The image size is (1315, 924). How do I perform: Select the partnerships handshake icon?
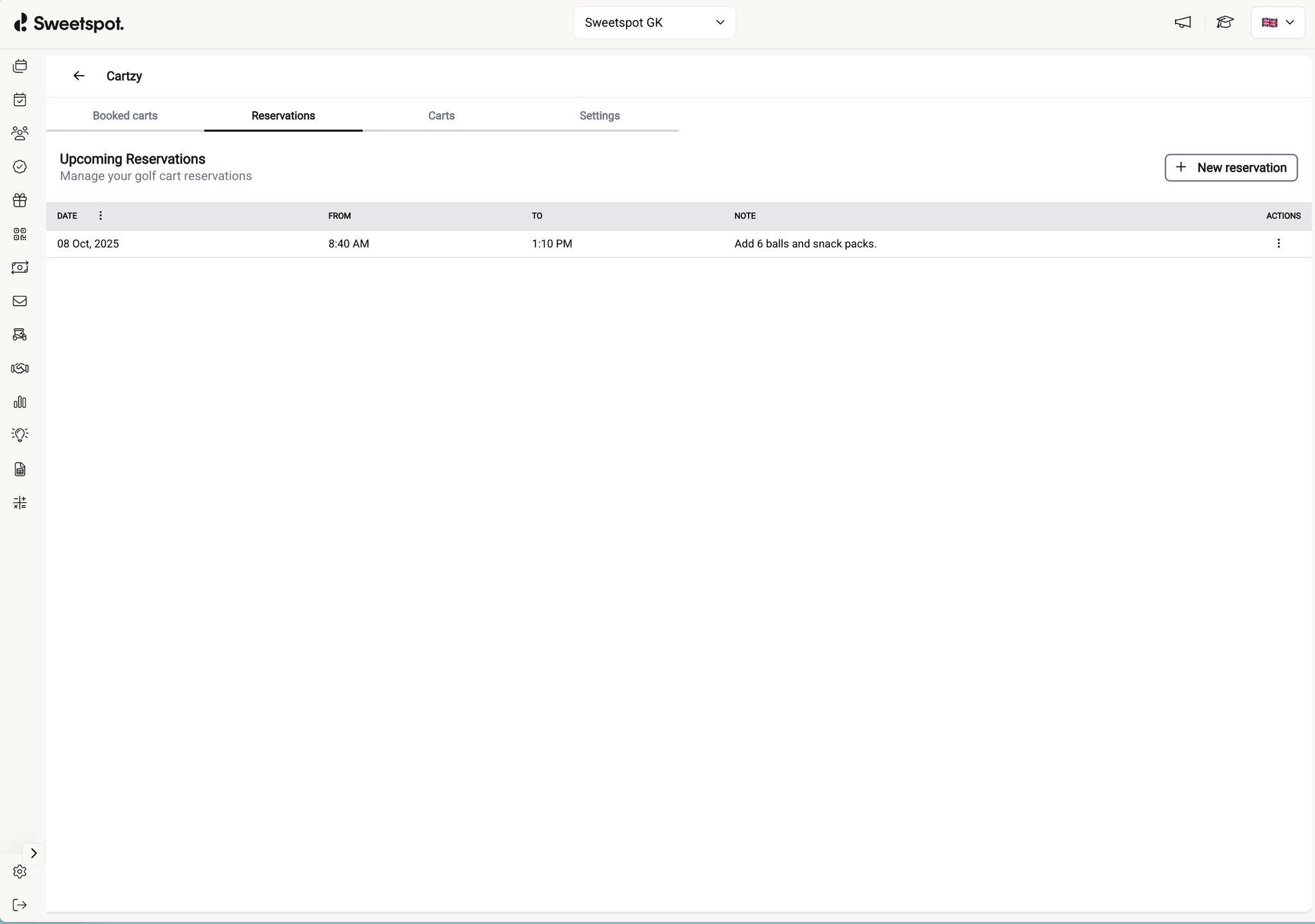pos(20,368)
